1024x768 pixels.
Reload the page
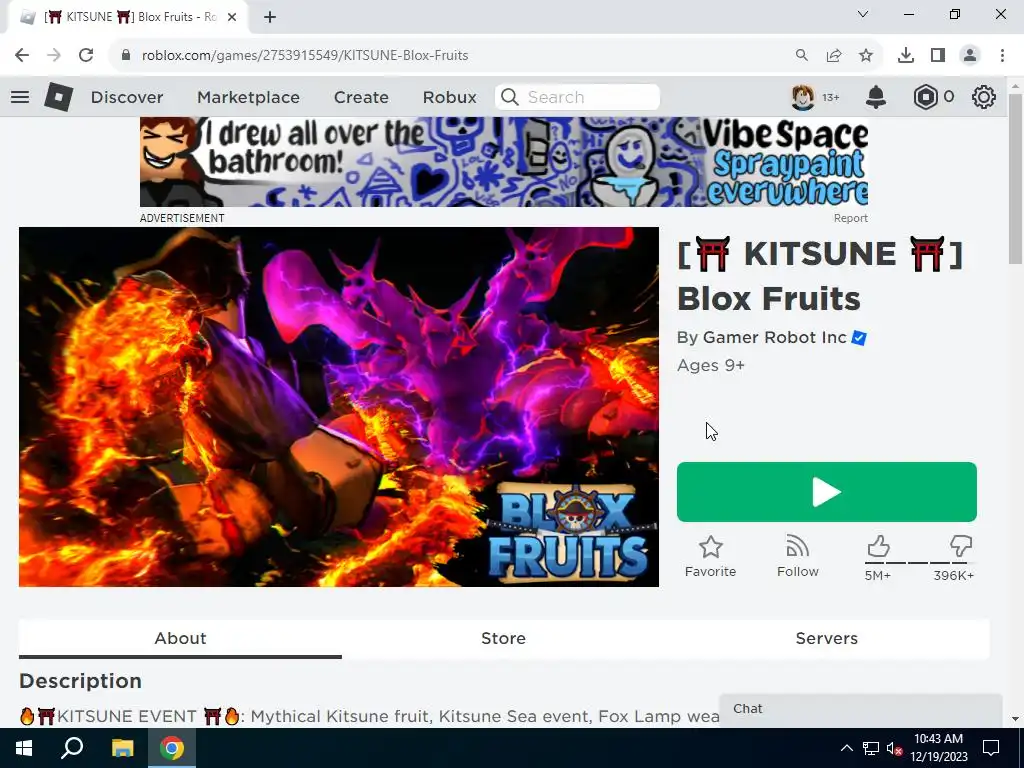[86, 55]
